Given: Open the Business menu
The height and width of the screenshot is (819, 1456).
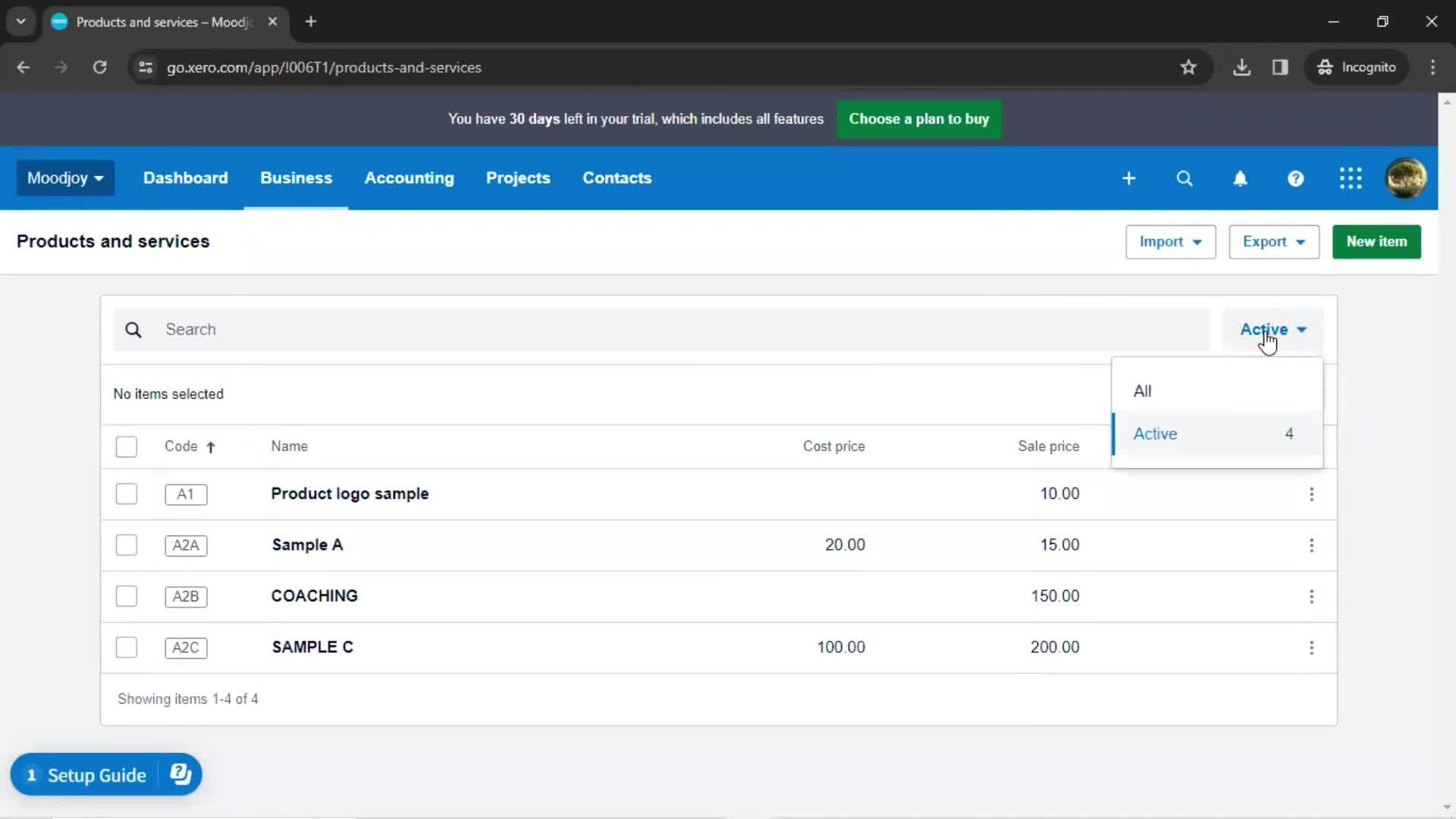Looking at the screenshot, I should 296,178.
